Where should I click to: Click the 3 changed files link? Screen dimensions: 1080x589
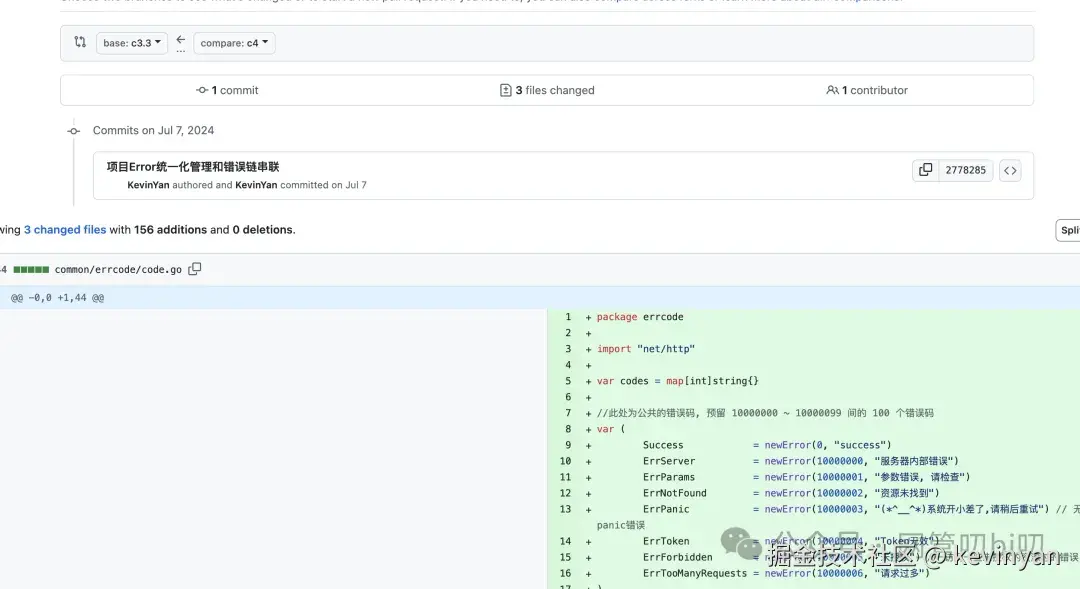coord(65,229)
